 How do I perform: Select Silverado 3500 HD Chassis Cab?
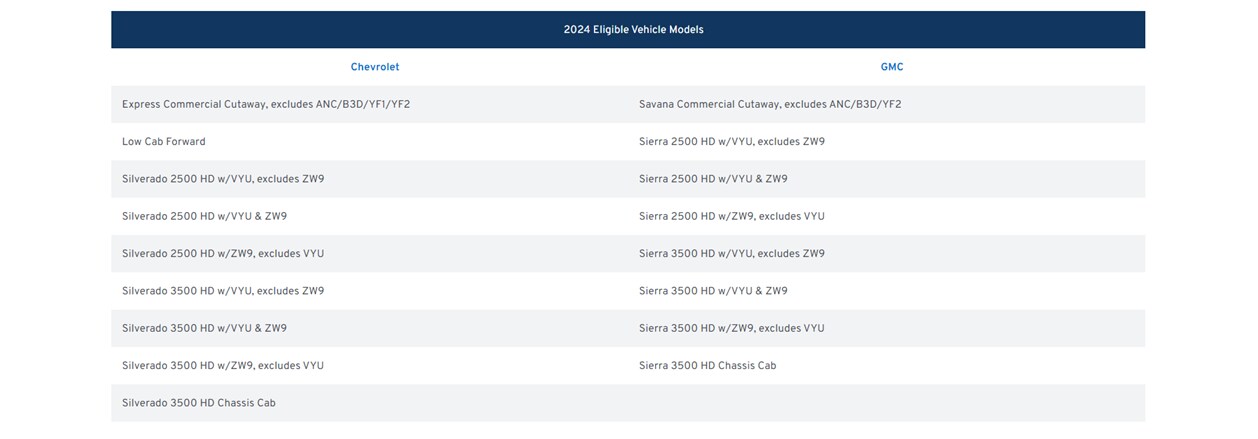click(199, 403)
